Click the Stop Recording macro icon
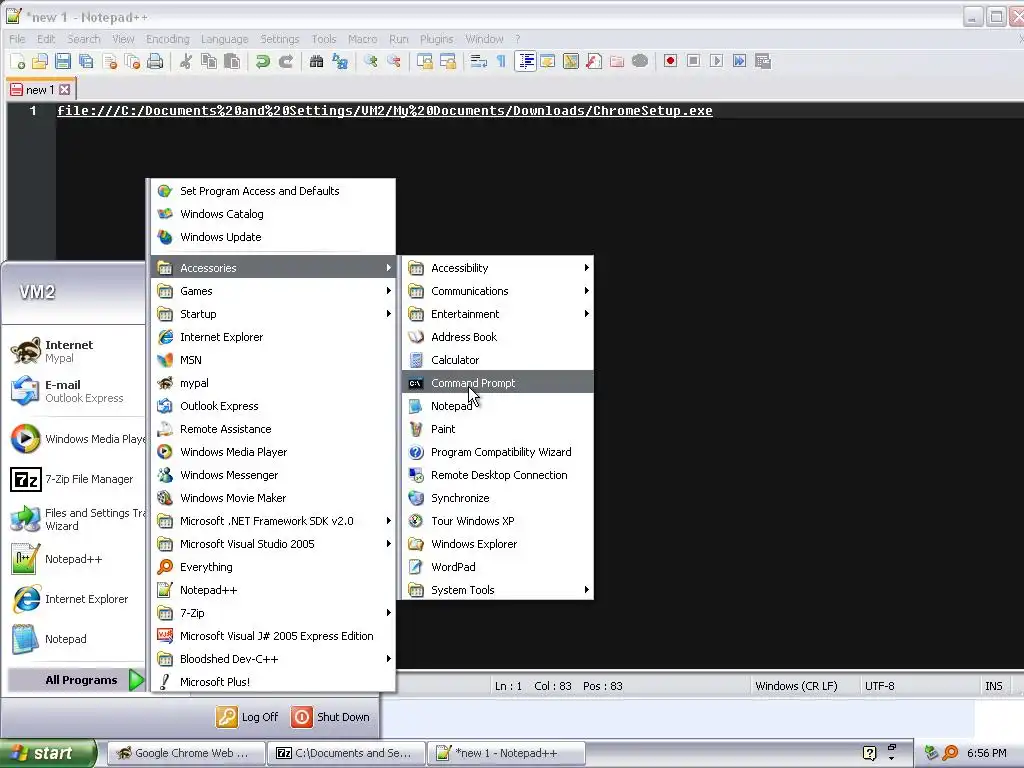1024x768 pixels. coord(694,61)
